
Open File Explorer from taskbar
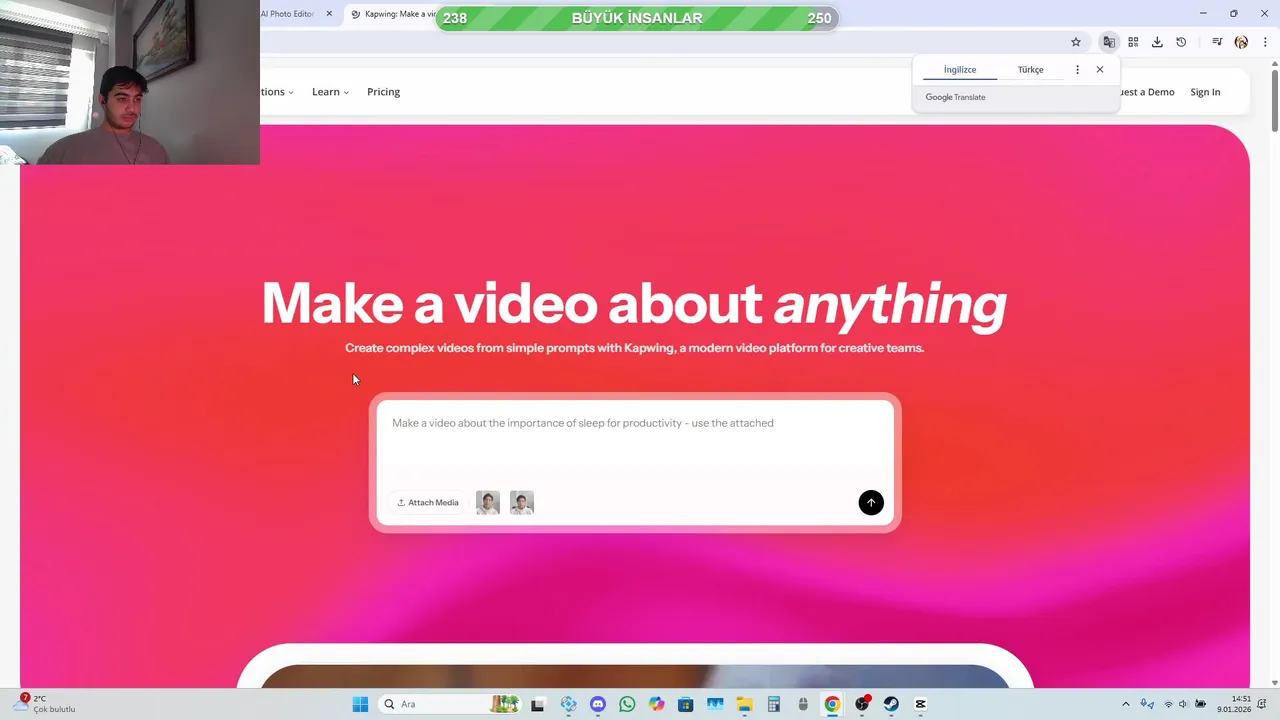click(744, 704)
